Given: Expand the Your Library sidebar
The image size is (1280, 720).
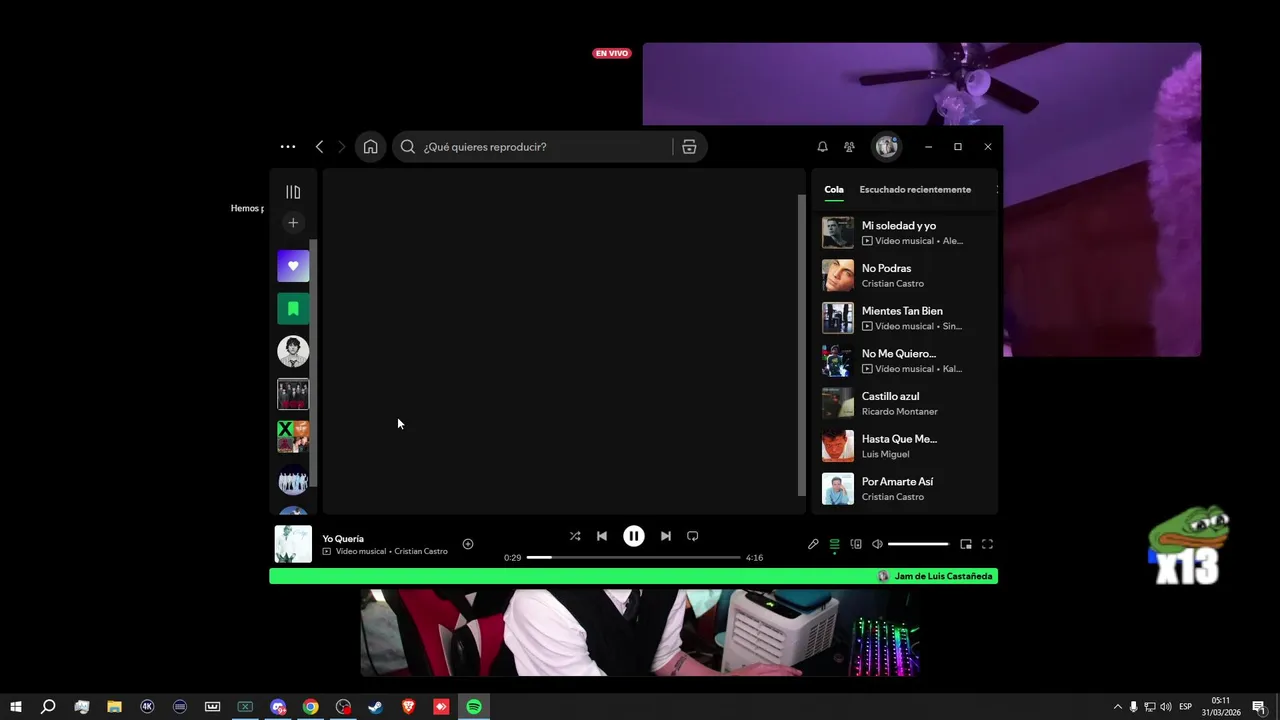Looking at the screenshot, I should [x=293, y=192].
